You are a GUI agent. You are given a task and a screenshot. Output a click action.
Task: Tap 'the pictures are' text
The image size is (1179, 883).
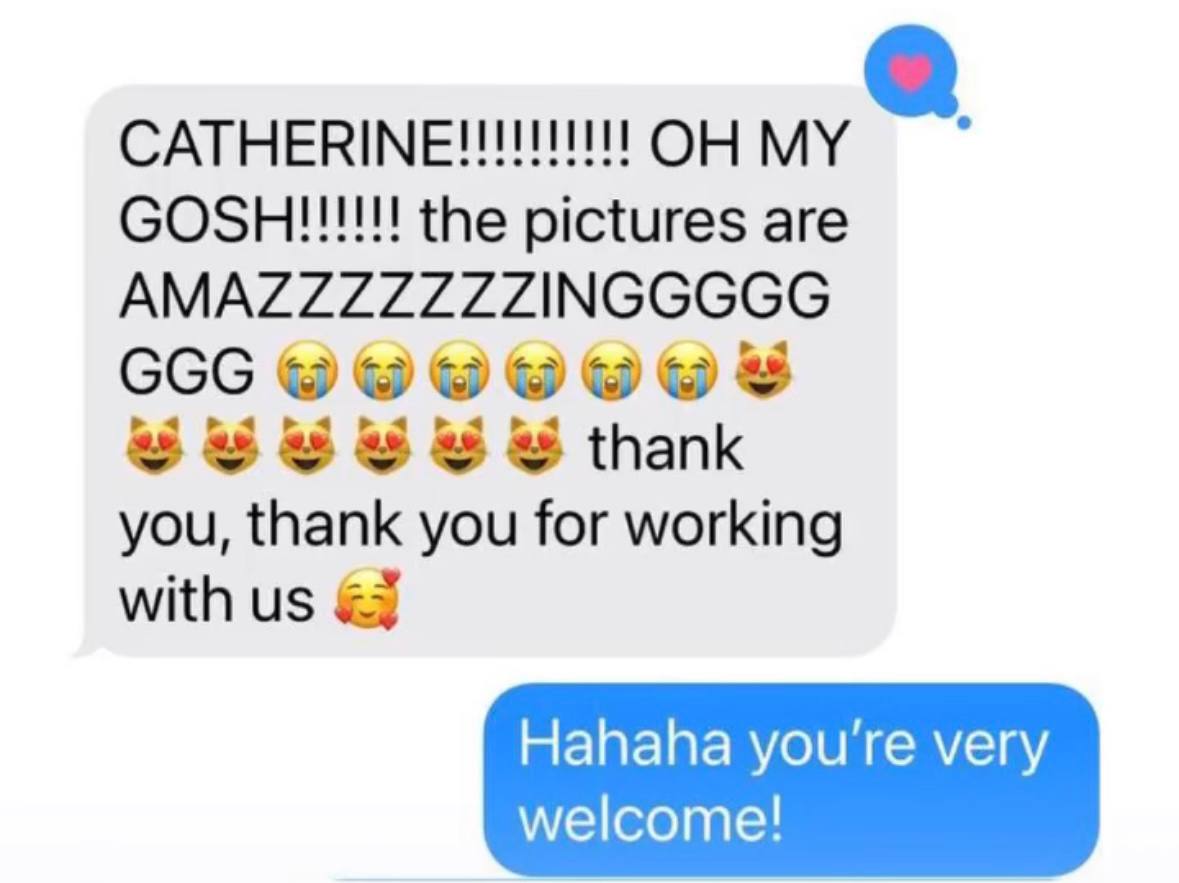[x=635, y=221]
